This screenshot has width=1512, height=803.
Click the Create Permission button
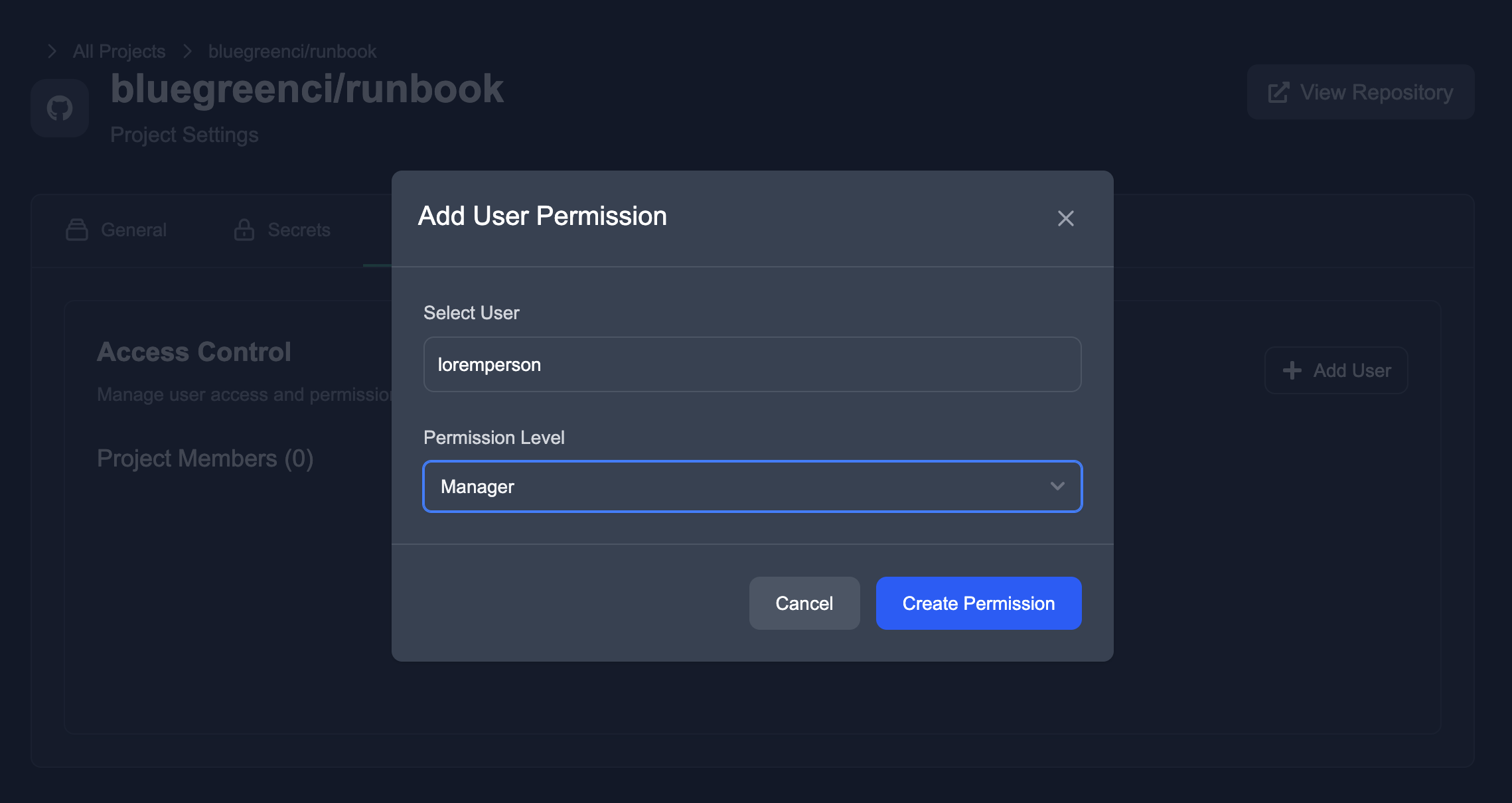pos(978,603)
